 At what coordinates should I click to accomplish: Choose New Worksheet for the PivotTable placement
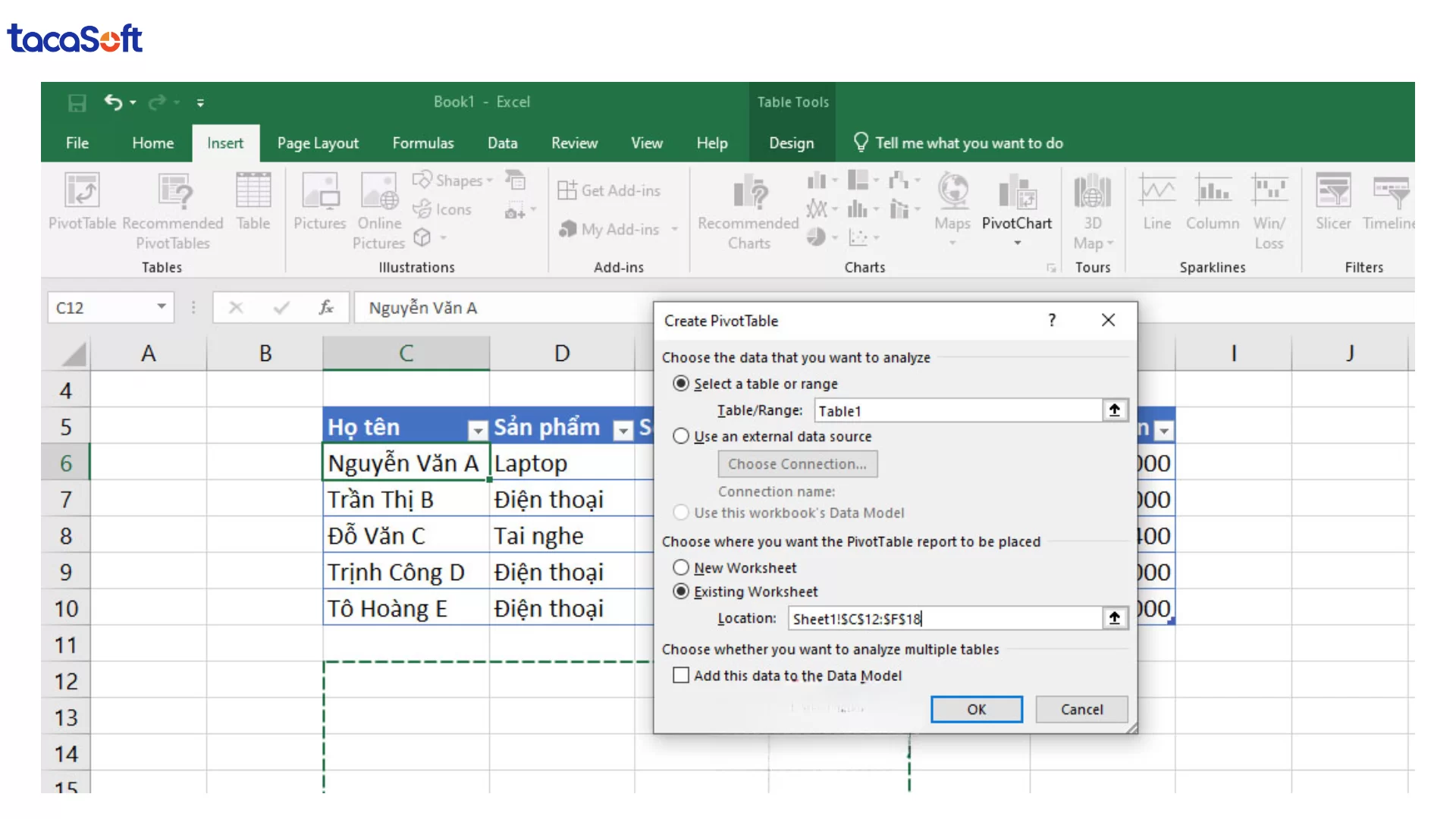click(x=680, y=567)
